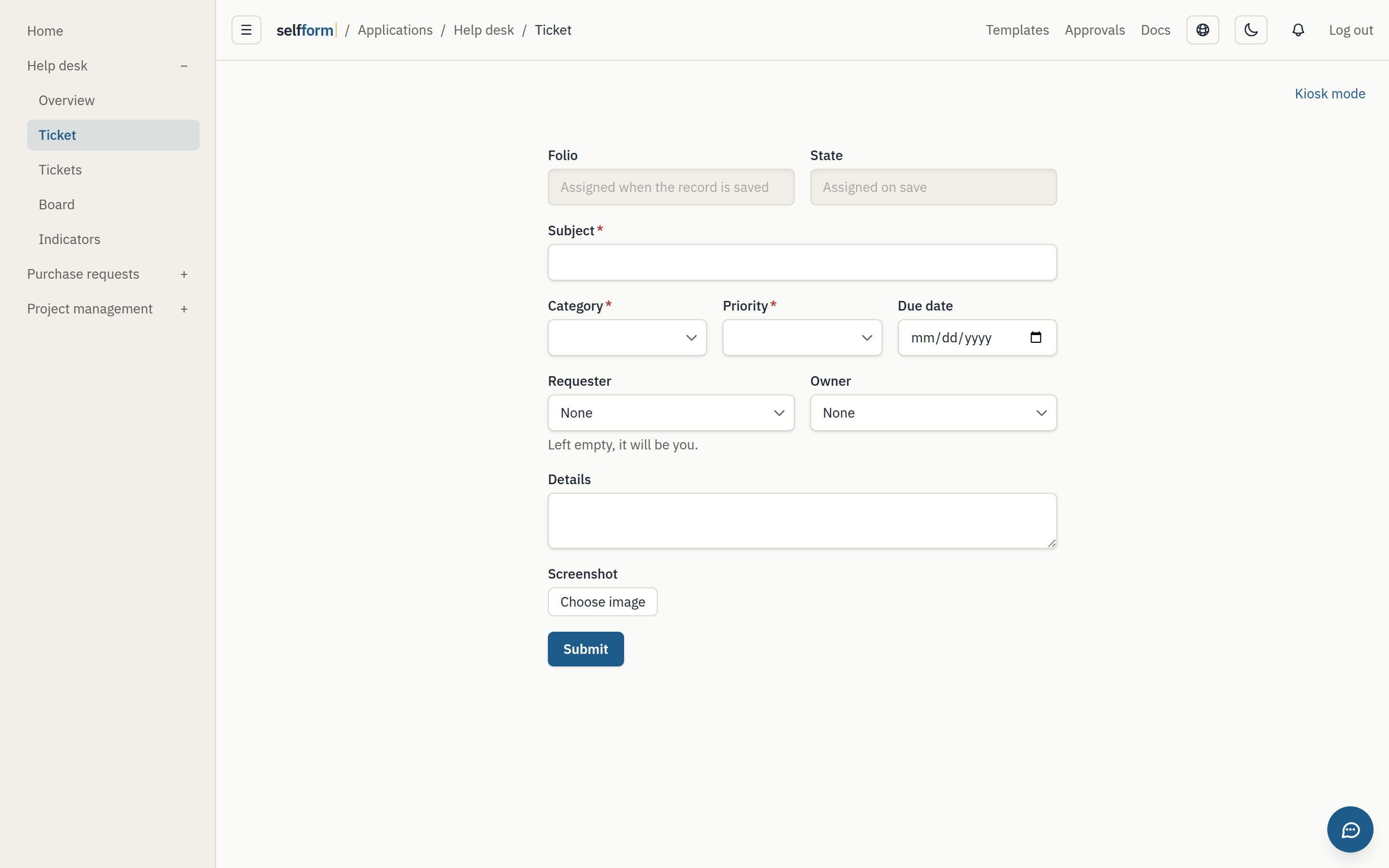This screenshot has width=1389, height=868.
Task: Open Overview in the sidebar
Action: 67,100
